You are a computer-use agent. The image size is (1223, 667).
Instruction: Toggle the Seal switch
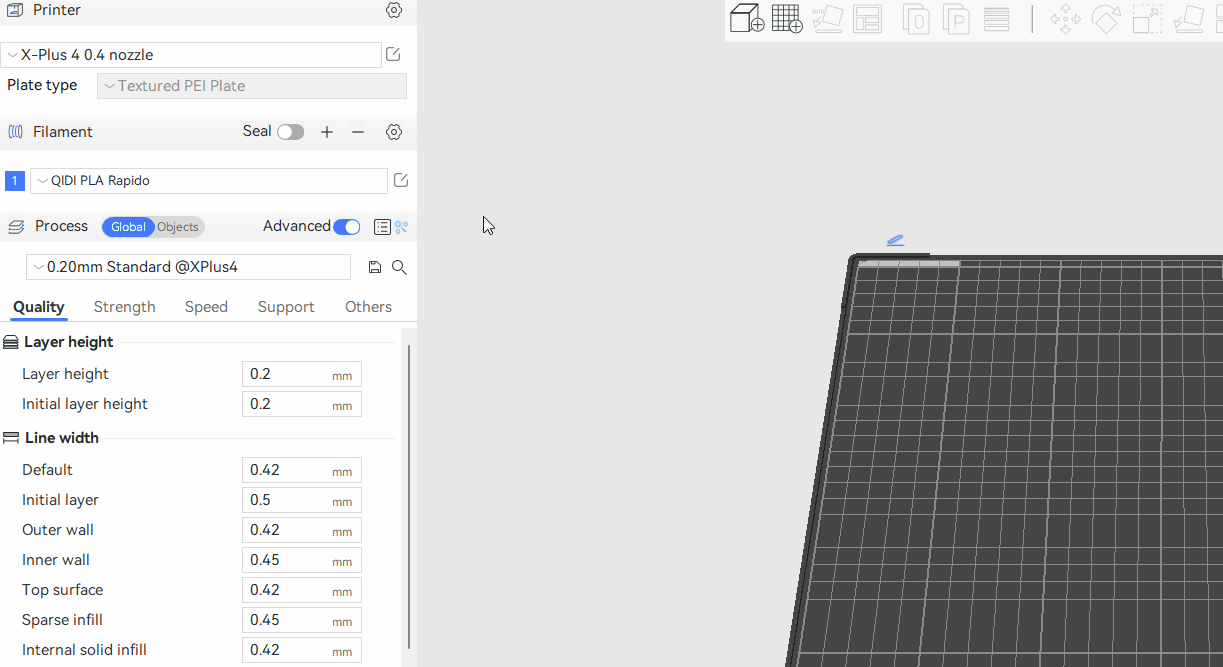click(290, 132)
